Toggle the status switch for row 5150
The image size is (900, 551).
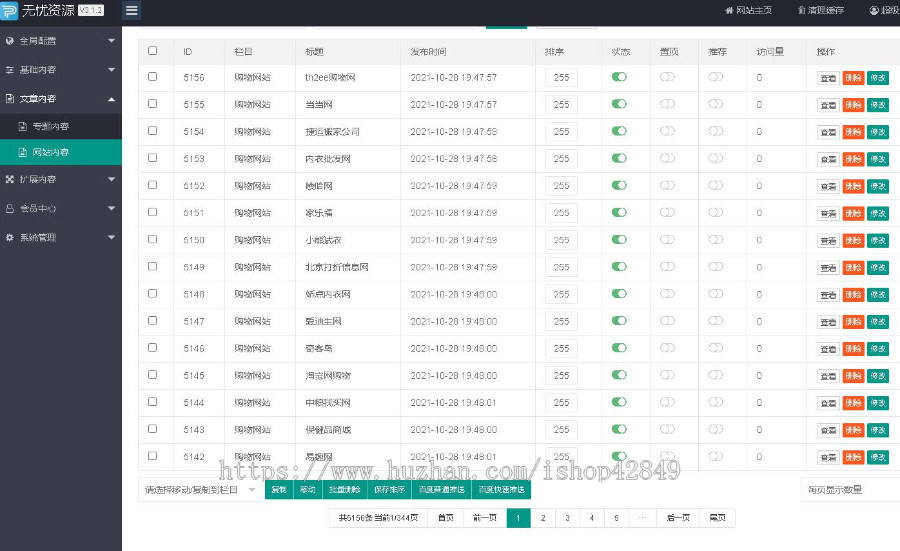pyautogui.click(x=619, y=239)
